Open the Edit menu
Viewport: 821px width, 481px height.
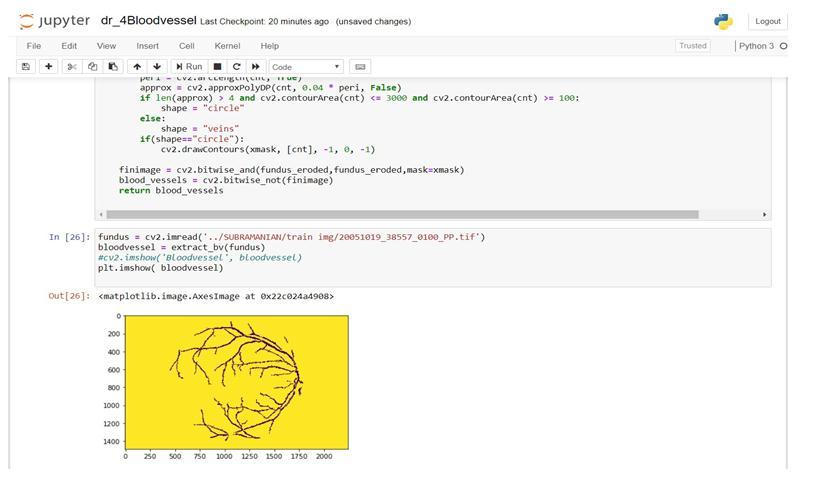(x=69, y=46)
